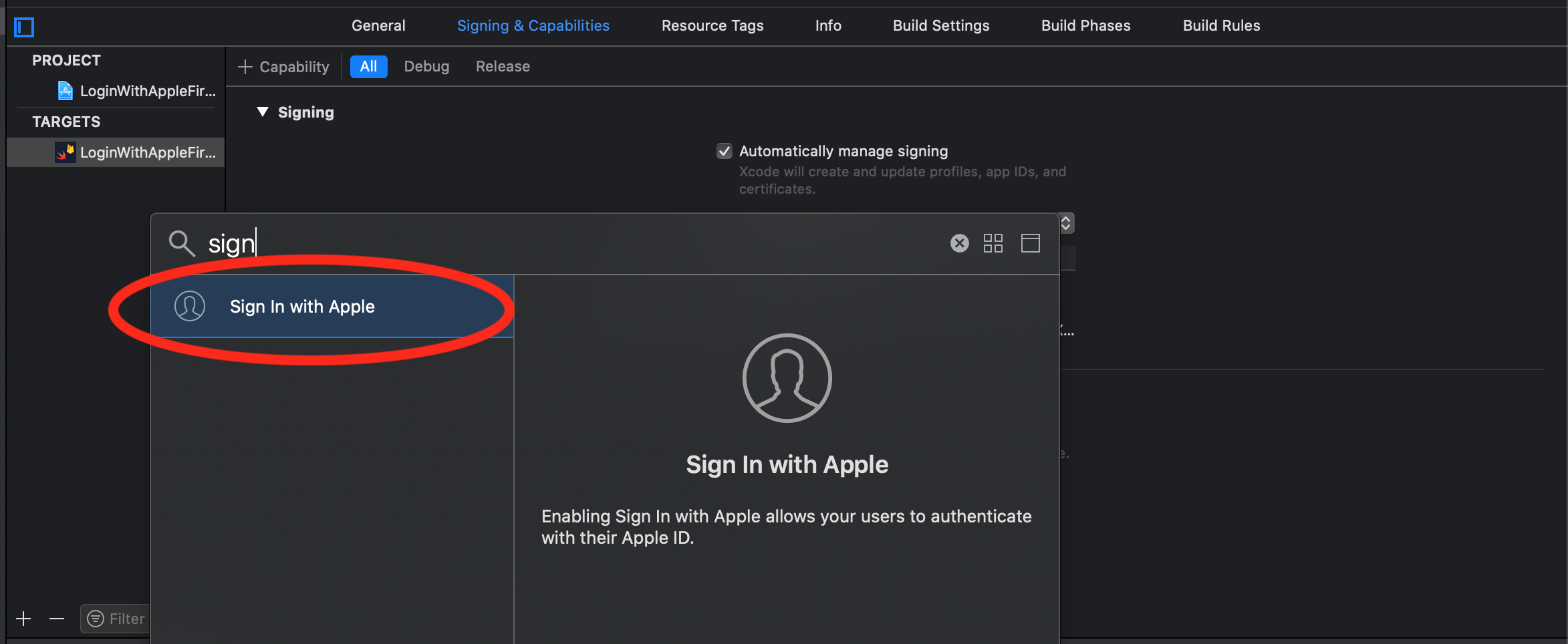The height and width of the screenshot is (644, 1568).
Task: Collapse the Signing section triangle
Action: [263, 112]
